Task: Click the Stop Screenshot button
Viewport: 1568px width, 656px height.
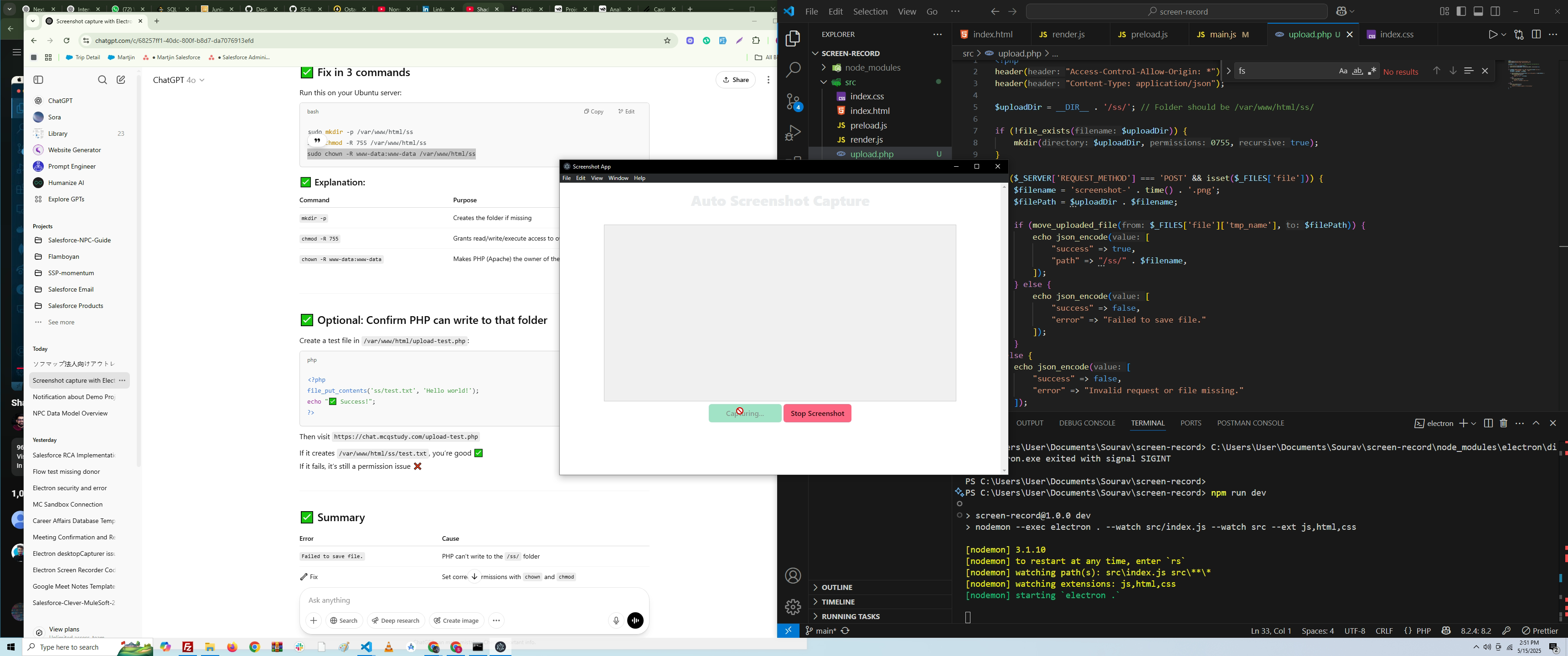Action: [x=817, y=413]
